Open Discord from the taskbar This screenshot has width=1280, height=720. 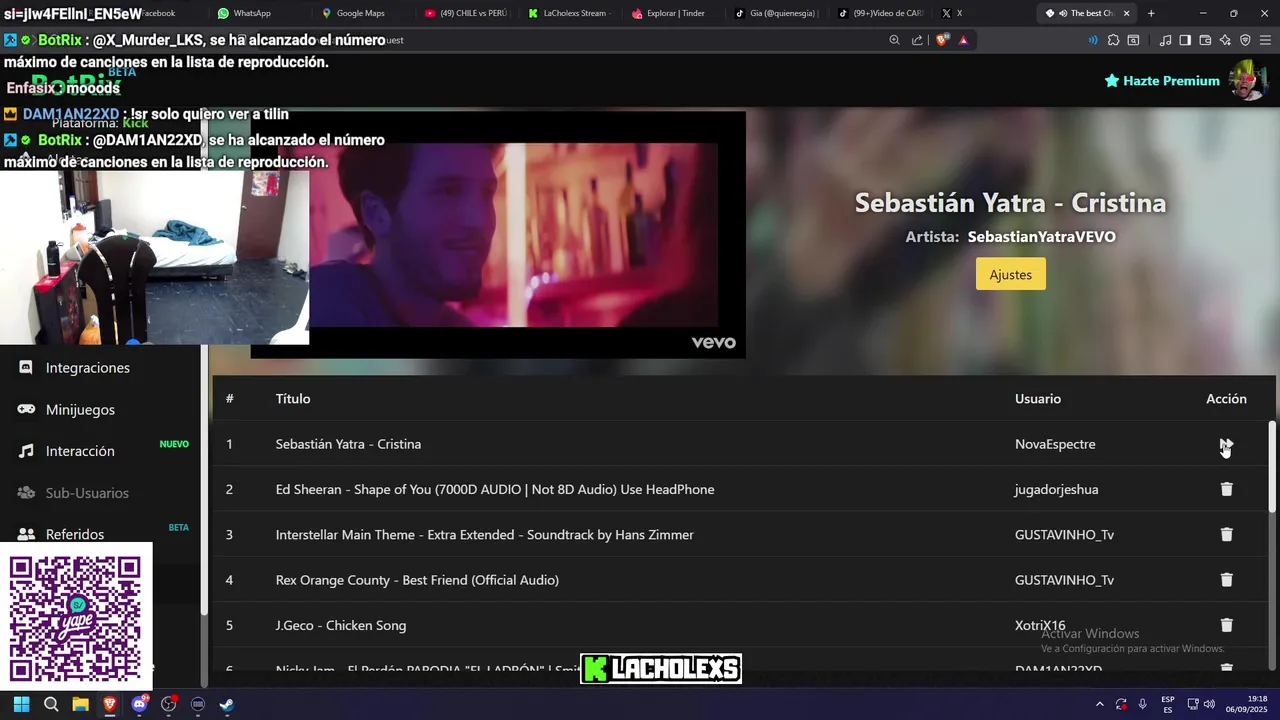point(139,704)
